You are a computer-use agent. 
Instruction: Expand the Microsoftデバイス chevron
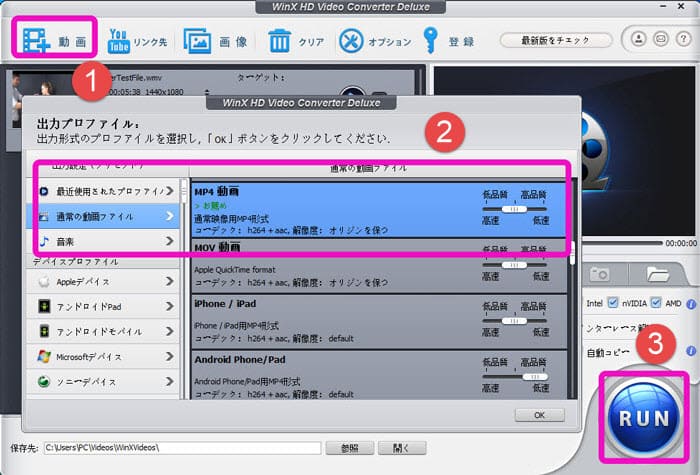170,356
